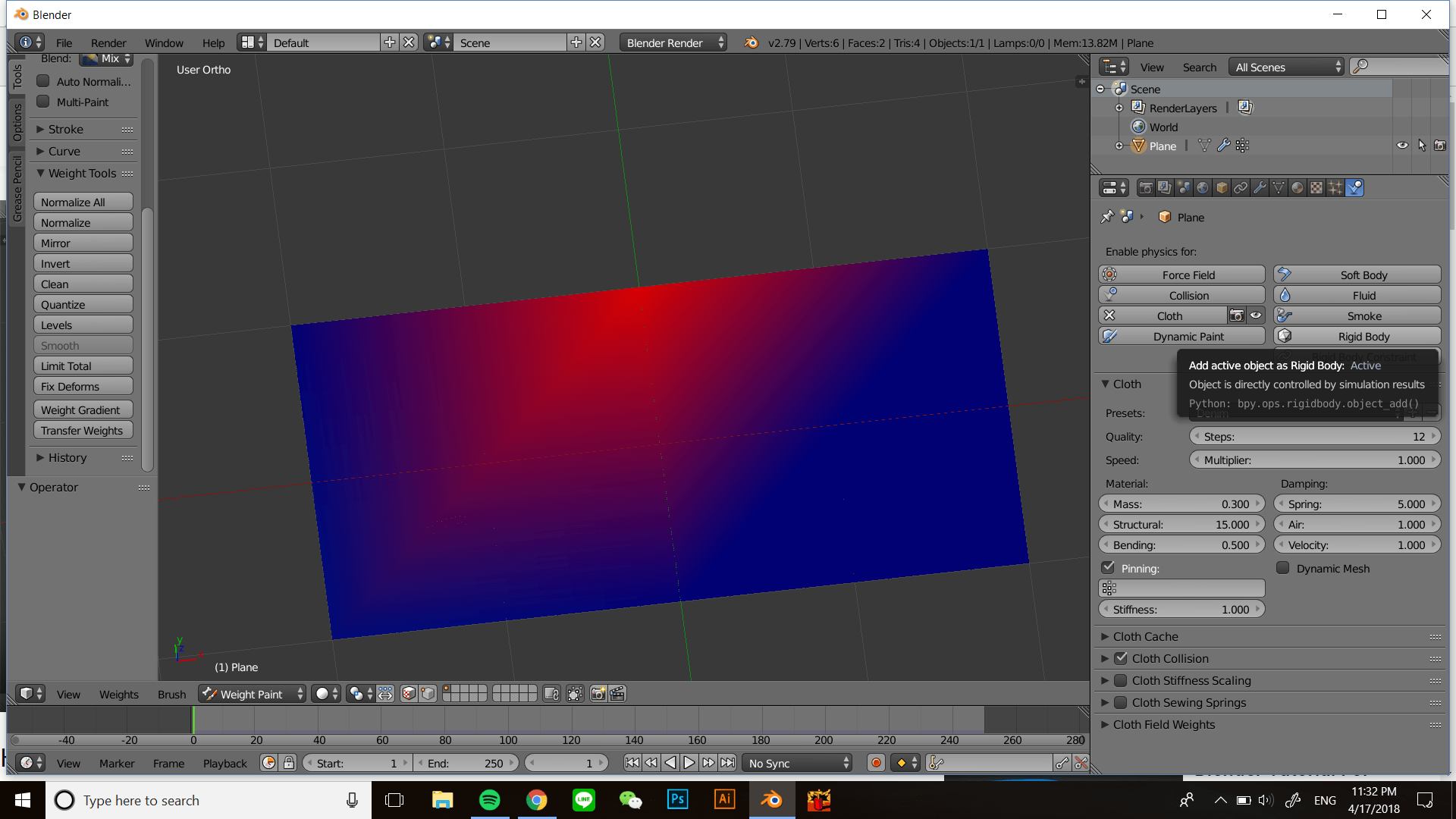This screenshot has width=1456, height=819.
Task: Open the World properties tab (globe icon)
Action: pyautogui.click(x=1203, y=187)
